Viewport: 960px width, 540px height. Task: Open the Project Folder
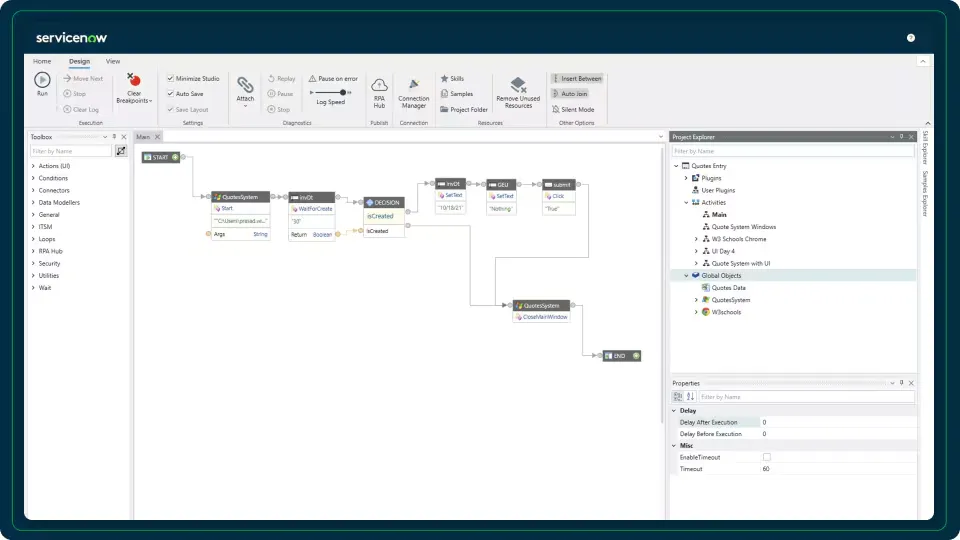(464, 110)
